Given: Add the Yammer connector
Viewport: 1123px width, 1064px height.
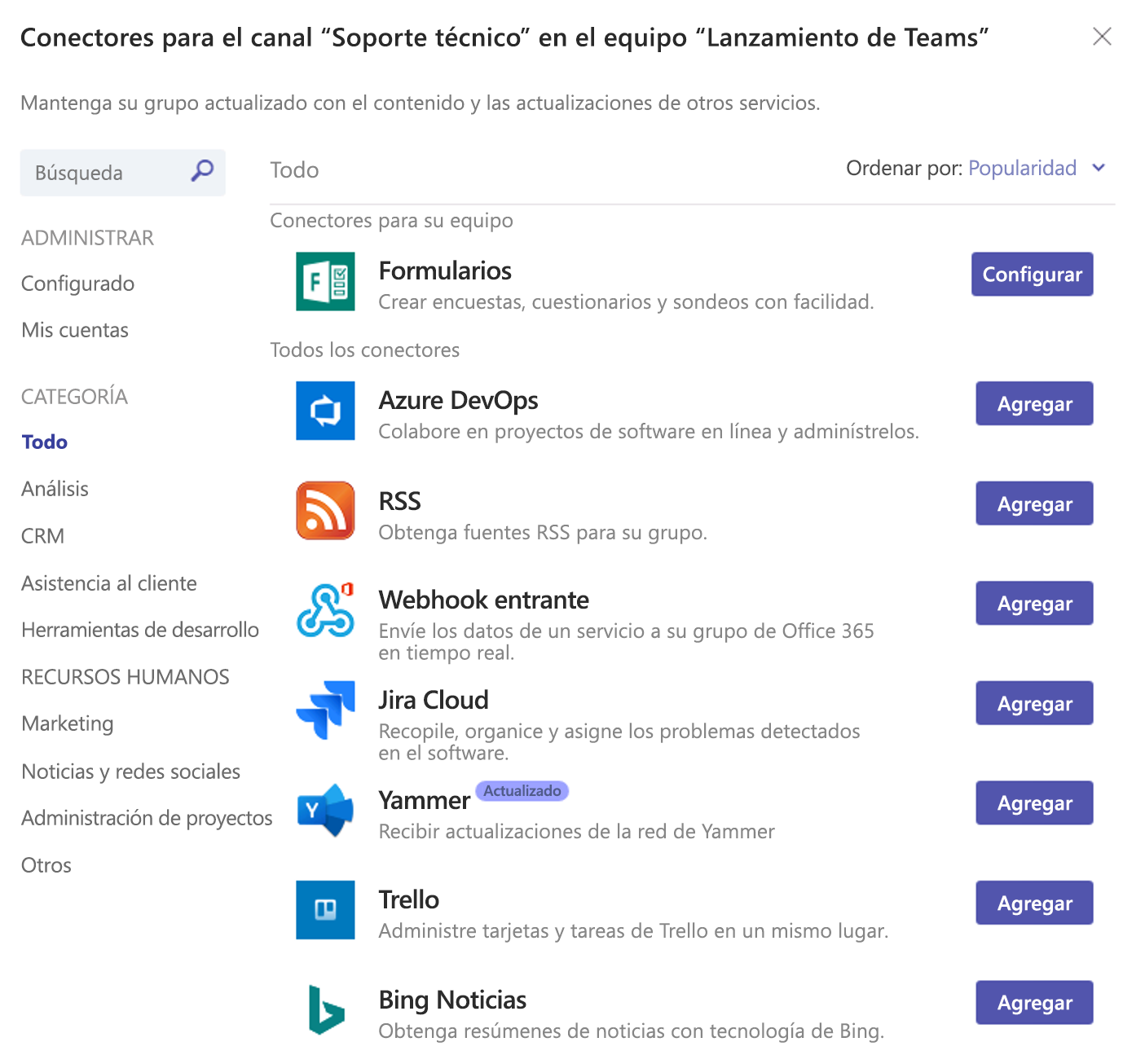Looking at the screenshot, I should (1034, 802).
